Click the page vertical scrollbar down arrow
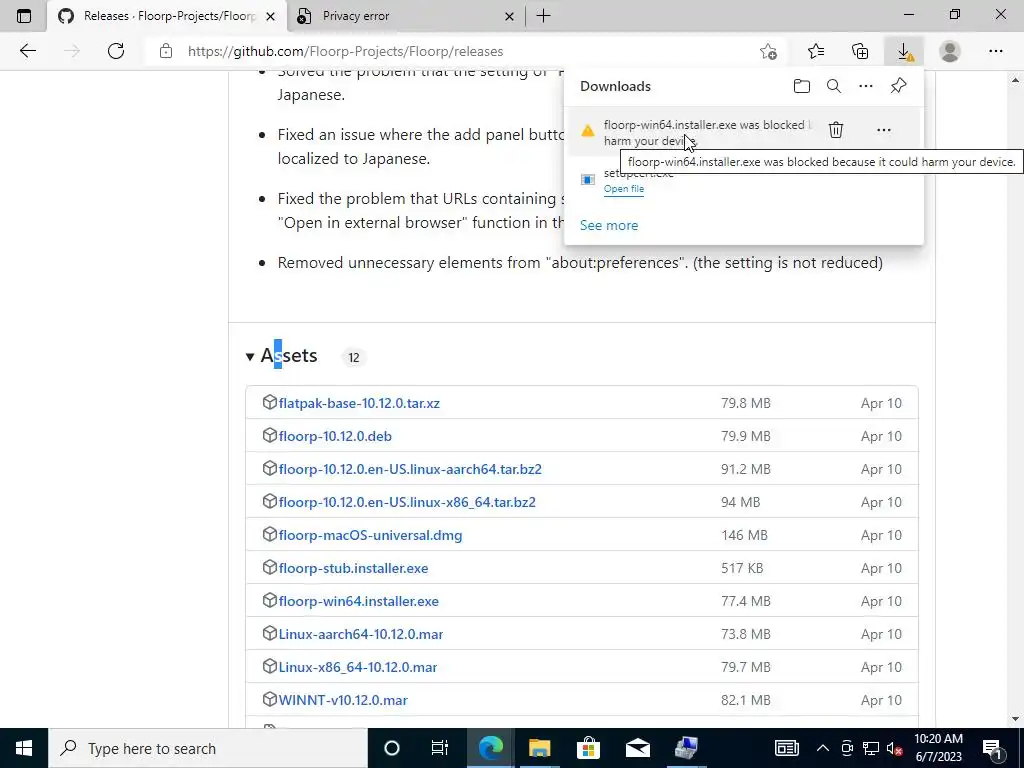Image resolution: width=1024 pixels, height=768 pixels. [x=1015, y=720]
